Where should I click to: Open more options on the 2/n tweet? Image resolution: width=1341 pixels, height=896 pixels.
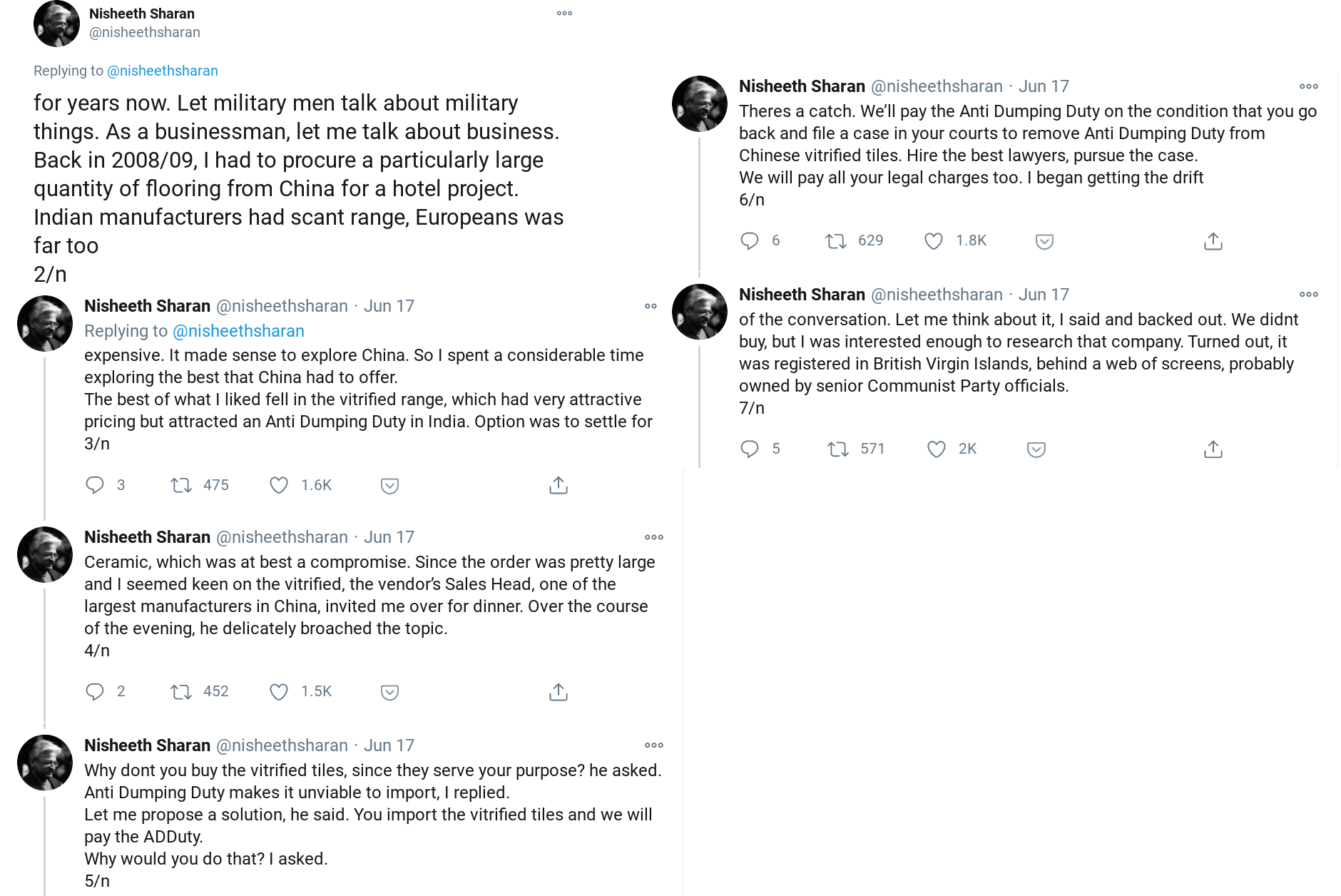tap(564, 14)
